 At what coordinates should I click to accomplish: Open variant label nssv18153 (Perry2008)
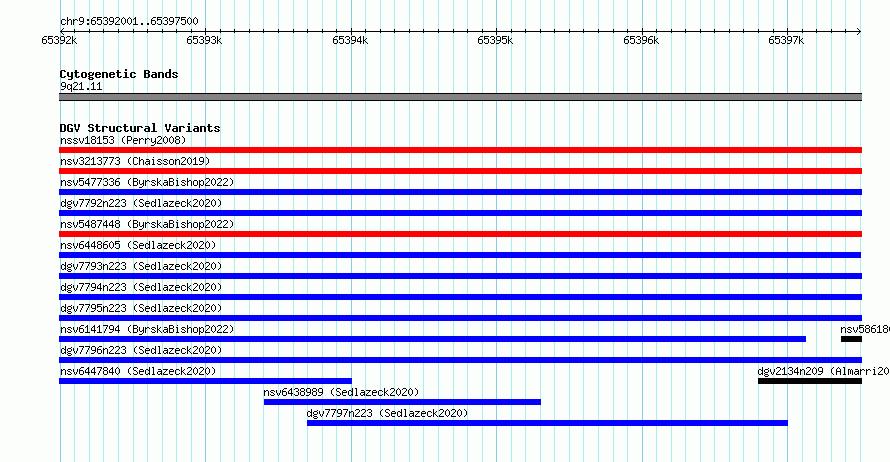point(123,140)
